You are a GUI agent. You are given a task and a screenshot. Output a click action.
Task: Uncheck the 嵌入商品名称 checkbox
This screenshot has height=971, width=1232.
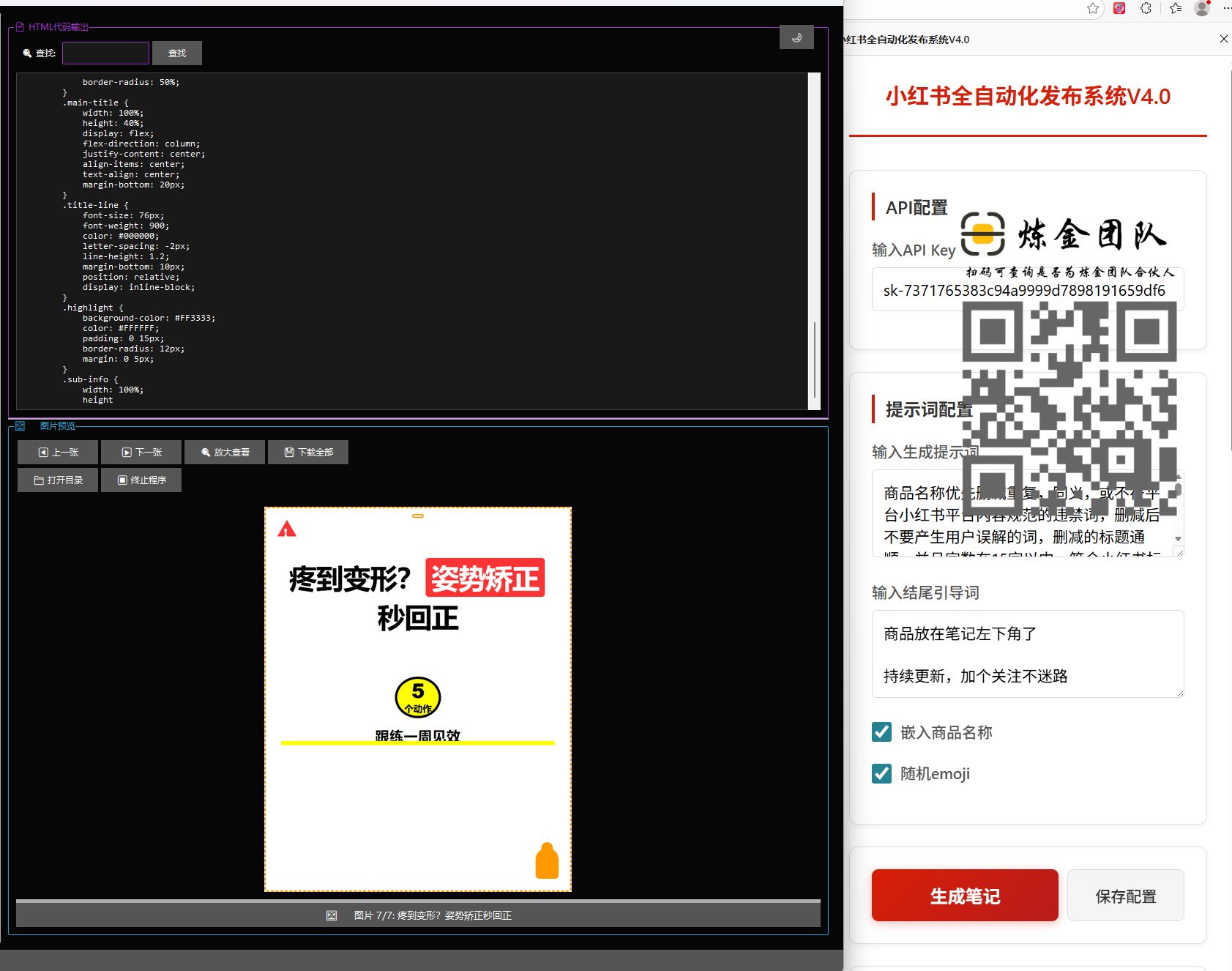[881, 732]
